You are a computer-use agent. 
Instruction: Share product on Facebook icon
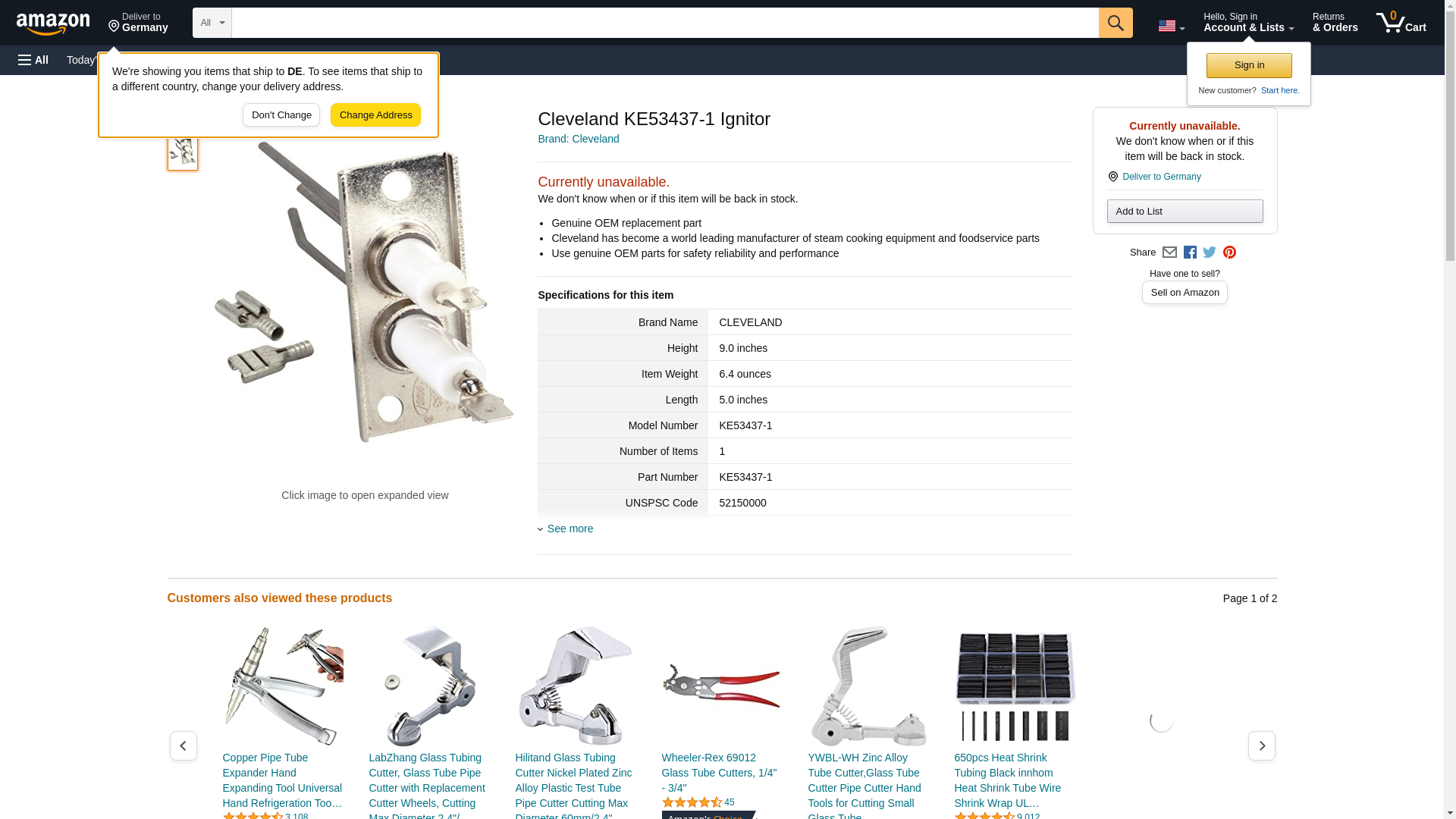click(1190, 253)
